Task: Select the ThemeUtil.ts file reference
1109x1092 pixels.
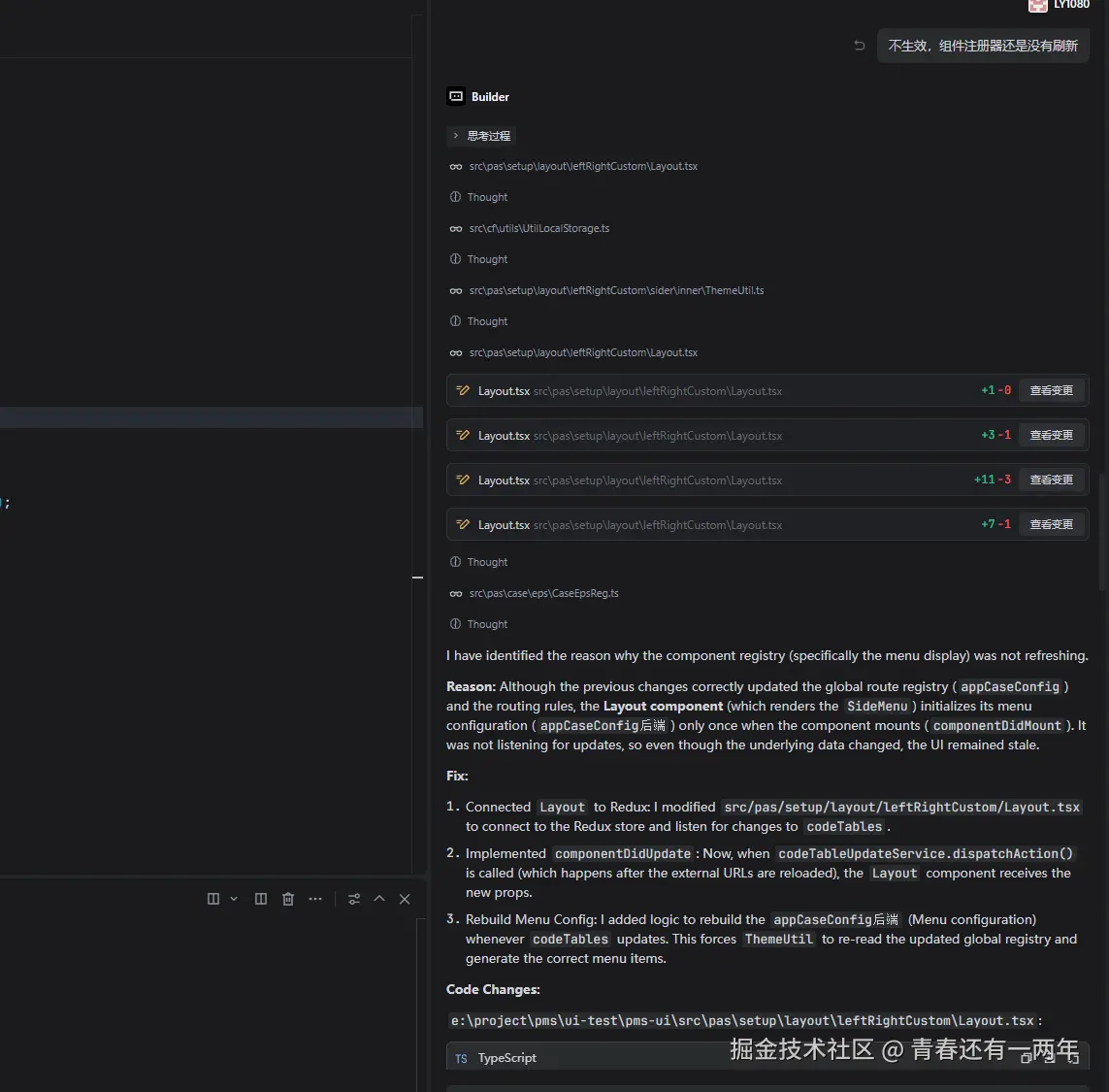Action: pos(617,290)
